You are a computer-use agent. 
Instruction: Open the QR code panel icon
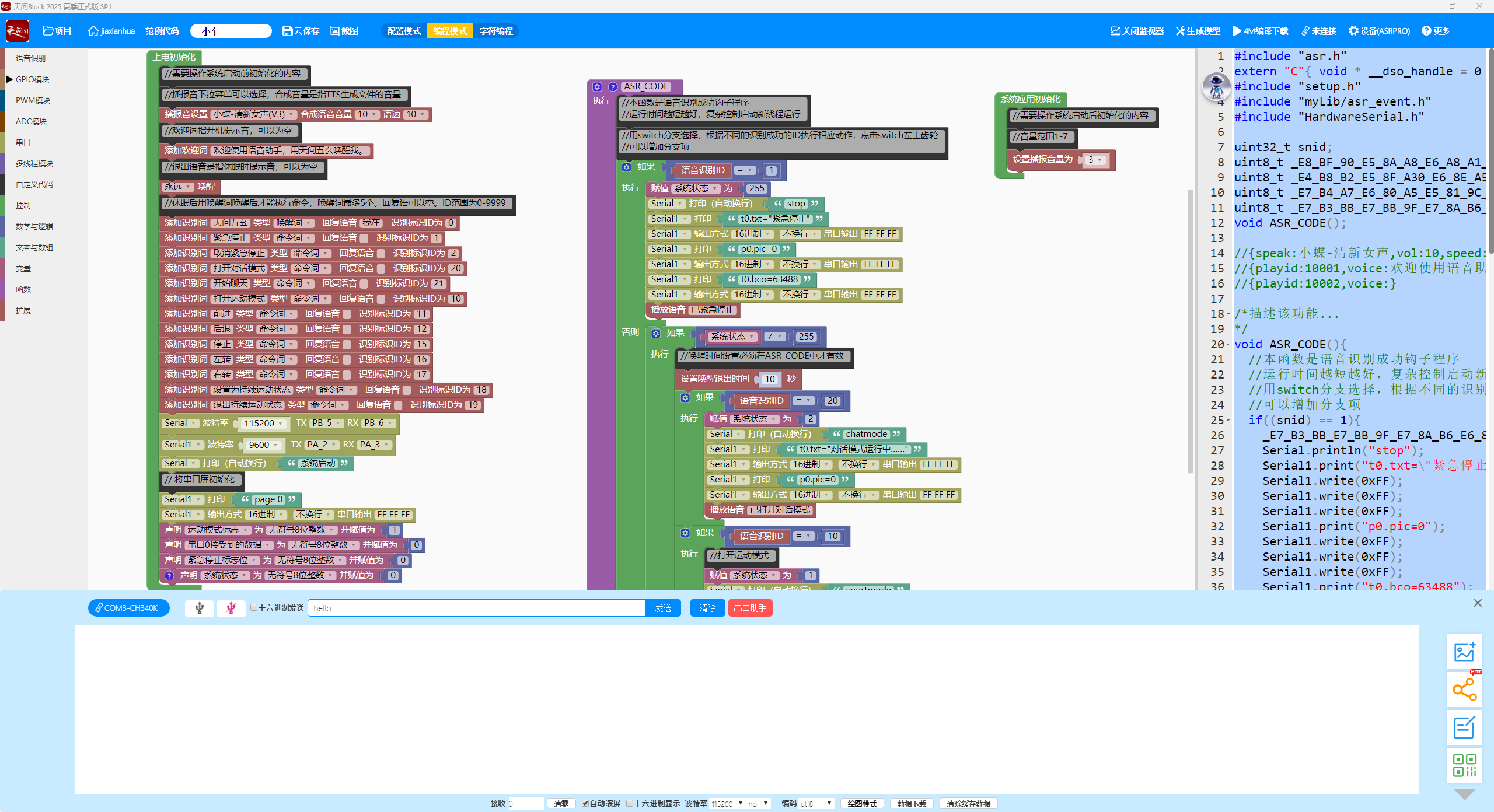pyautogui.click(x=1464, y=765)
